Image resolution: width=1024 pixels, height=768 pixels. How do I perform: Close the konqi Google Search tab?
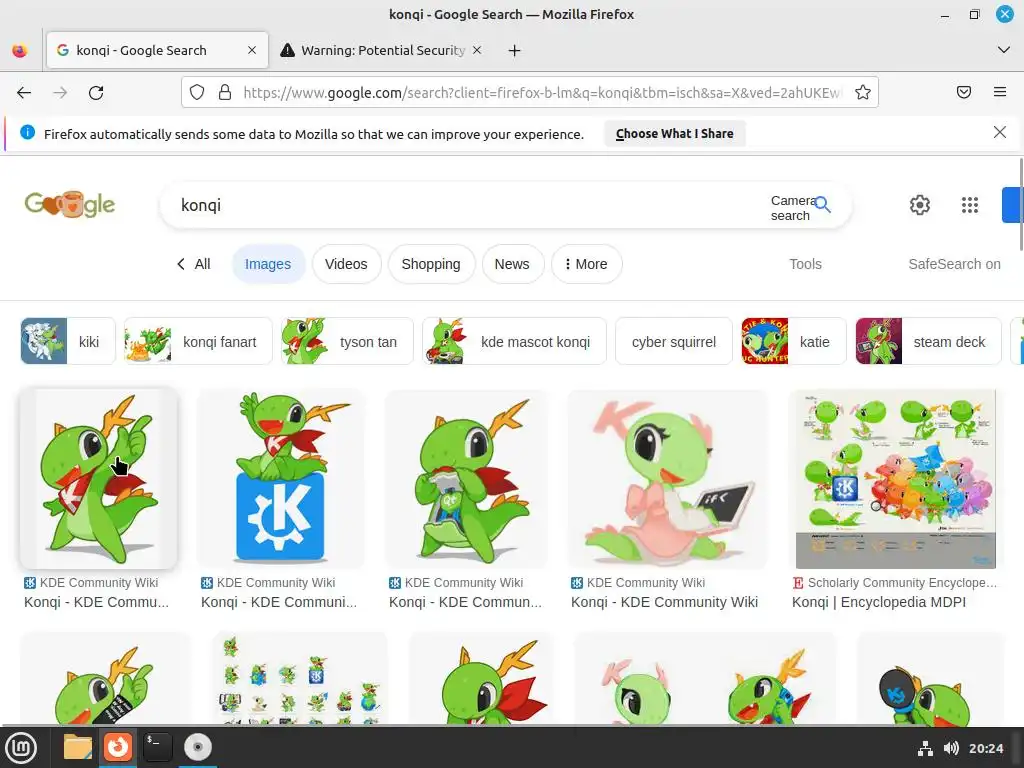(252, 50)
